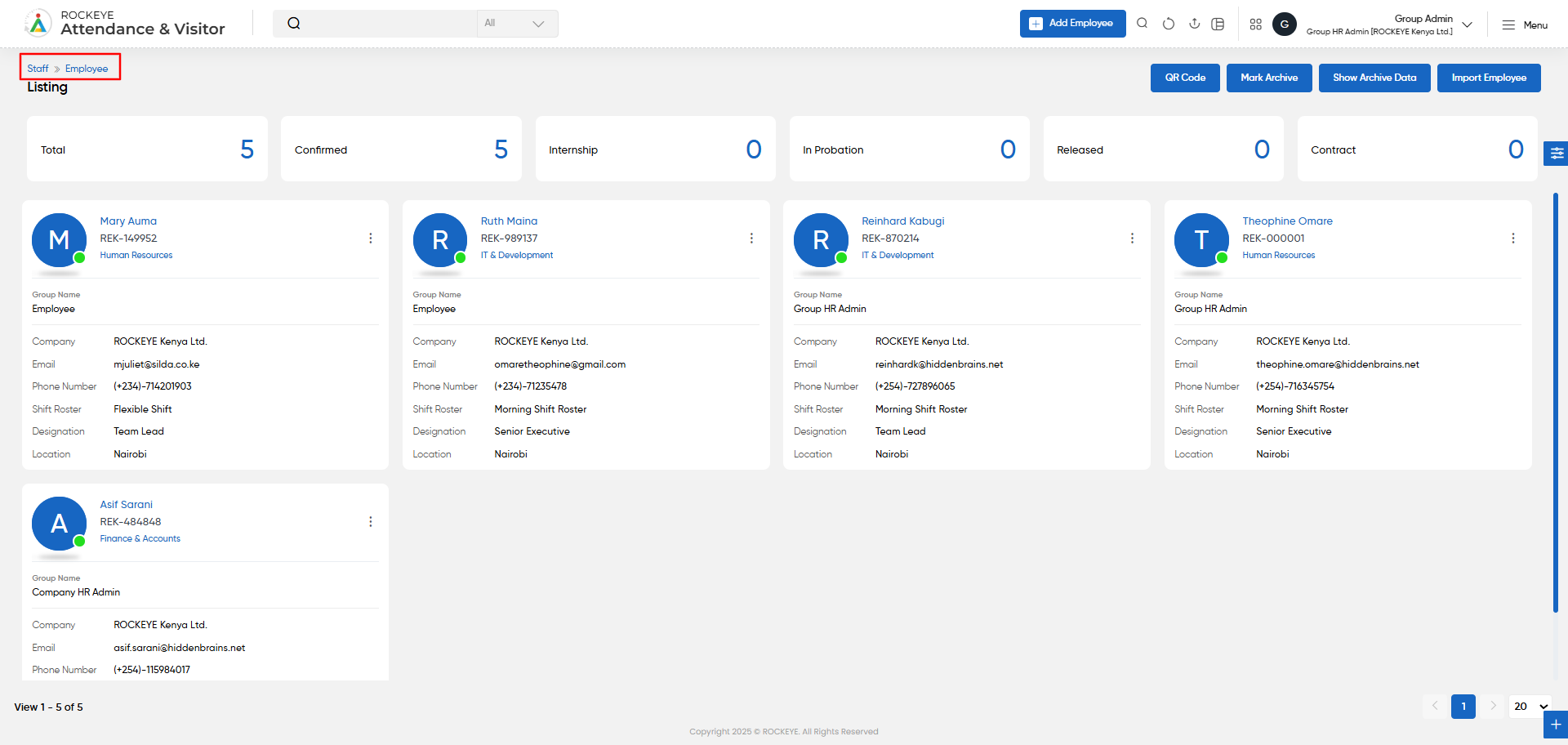Click the export/upload icon in the toolbar
This screenshot has height=745, width=1568.
(1194, 24)
